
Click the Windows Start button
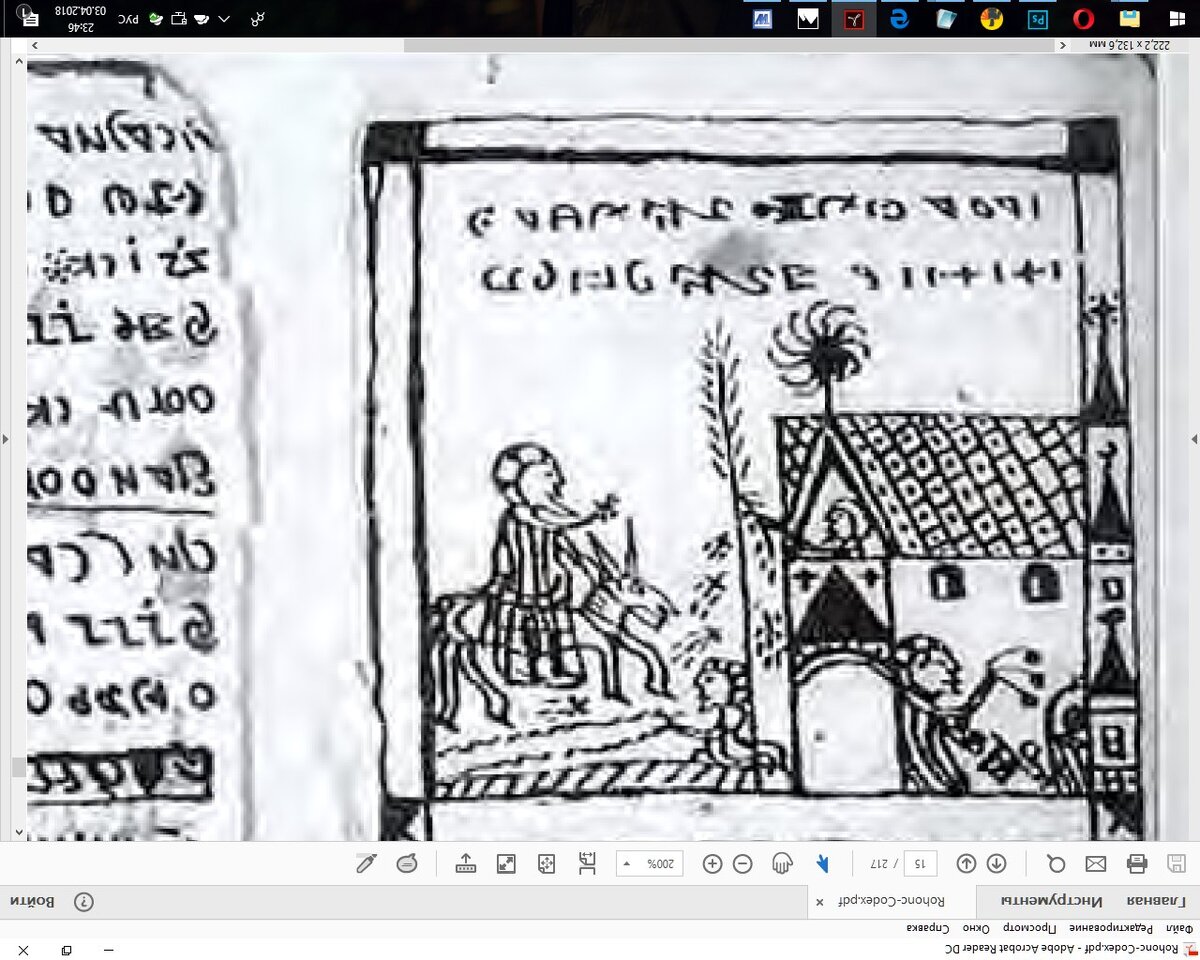[x=1177, y=18]
